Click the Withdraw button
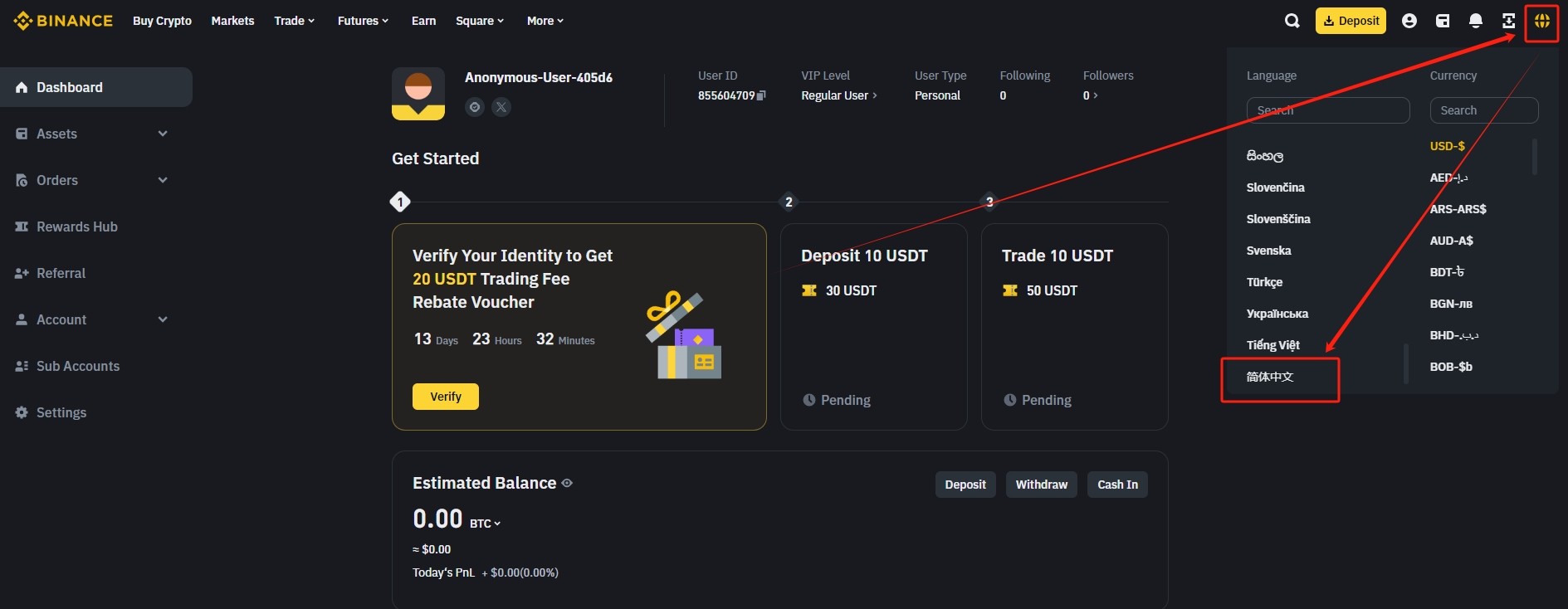 [x=1042, y=485]
